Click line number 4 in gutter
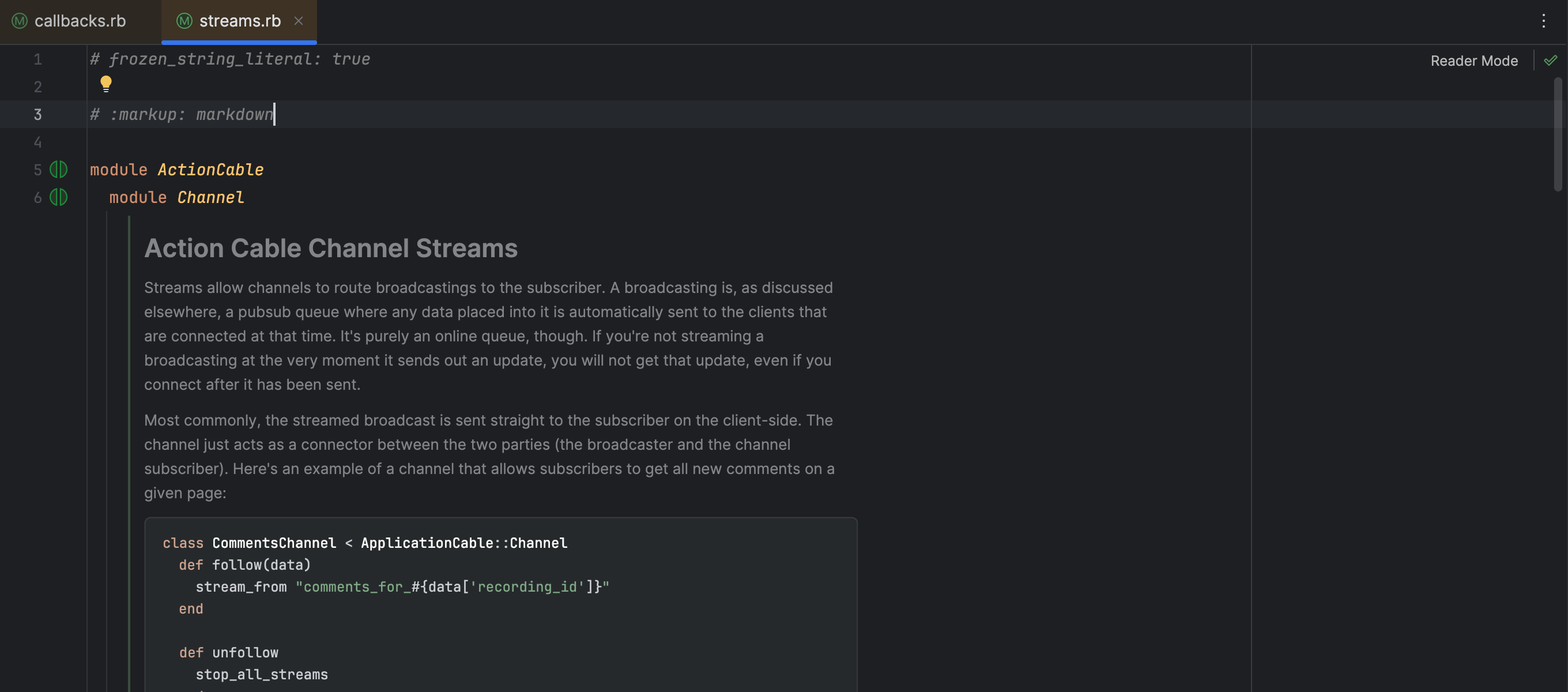1568x692 pixels. 37,142
